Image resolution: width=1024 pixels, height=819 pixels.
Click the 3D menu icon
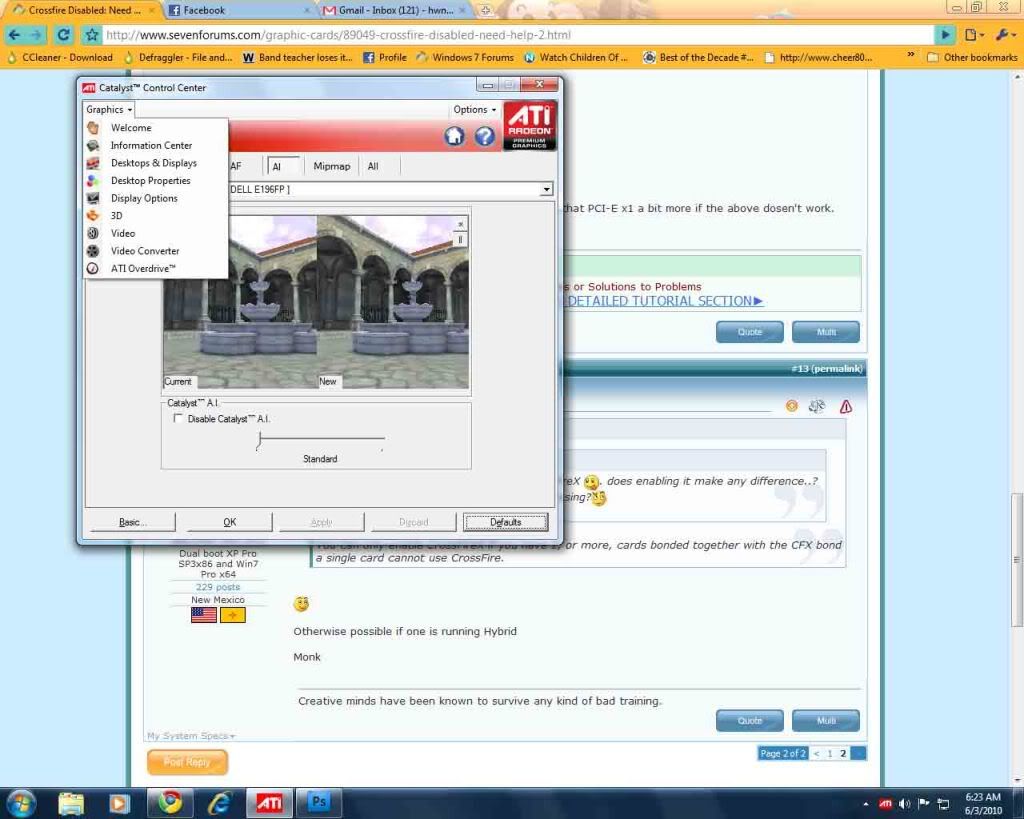pos(93,216)
